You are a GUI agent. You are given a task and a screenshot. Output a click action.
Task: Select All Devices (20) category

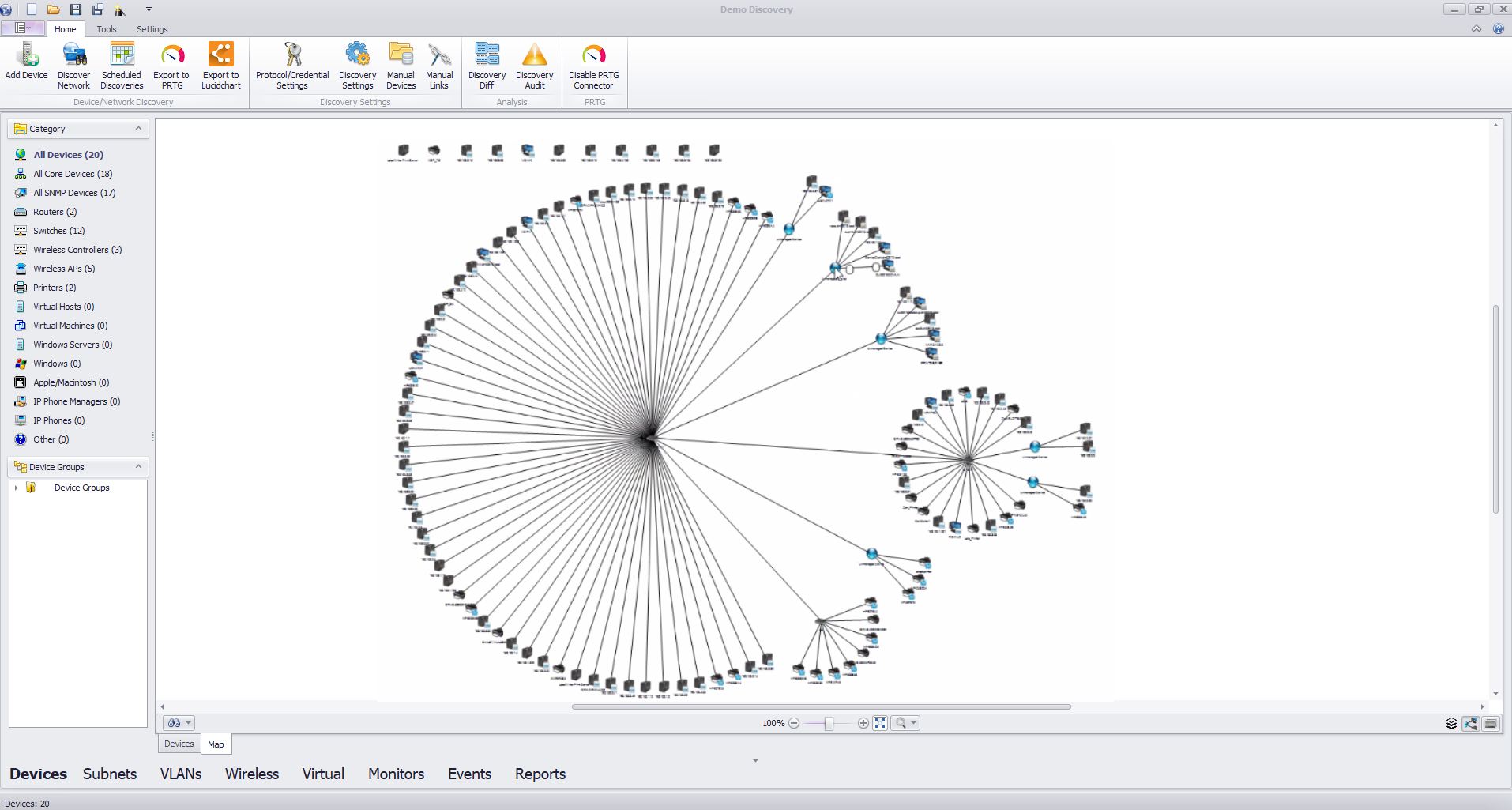point(68,155)
